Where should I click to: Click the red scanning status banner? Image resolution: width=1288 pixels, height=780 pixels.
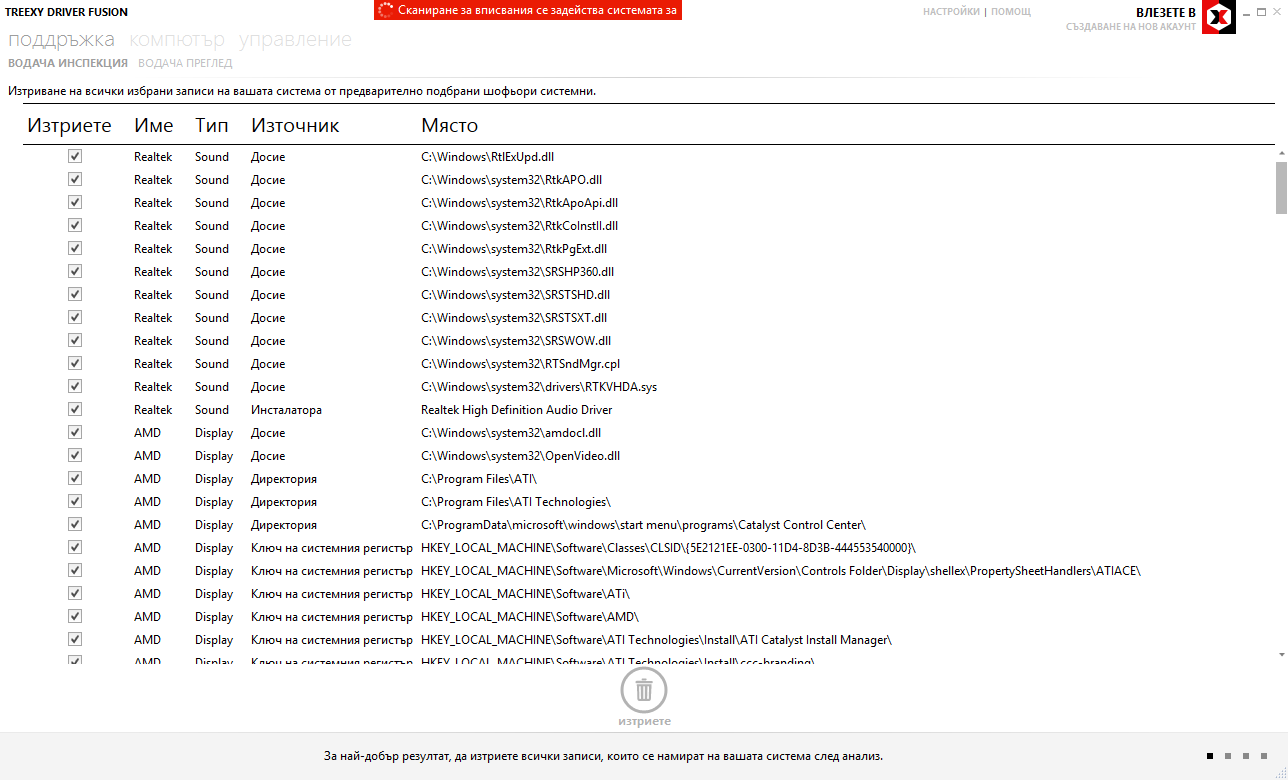pos(528,10)
